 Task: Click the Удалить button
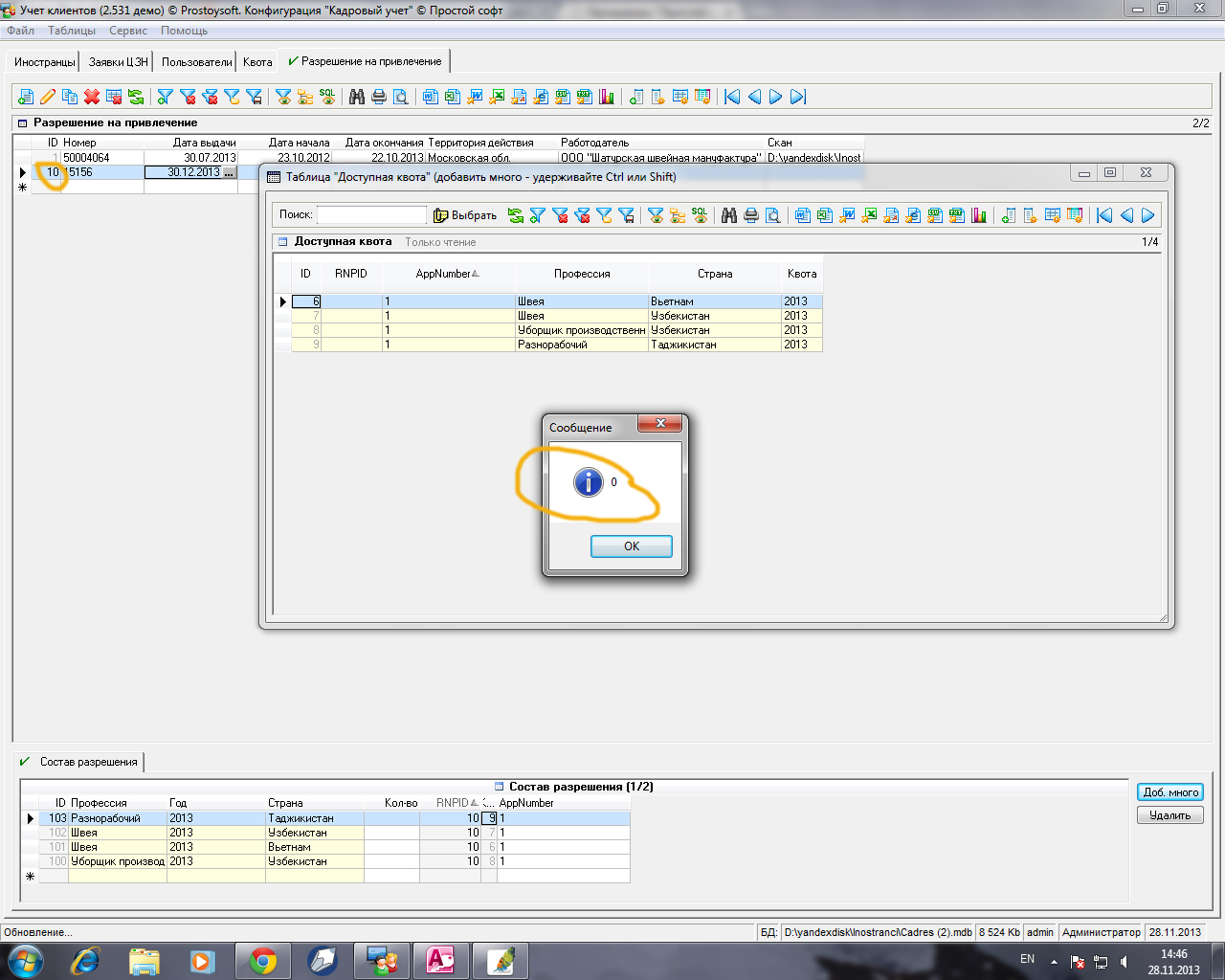click(1169, 815)
